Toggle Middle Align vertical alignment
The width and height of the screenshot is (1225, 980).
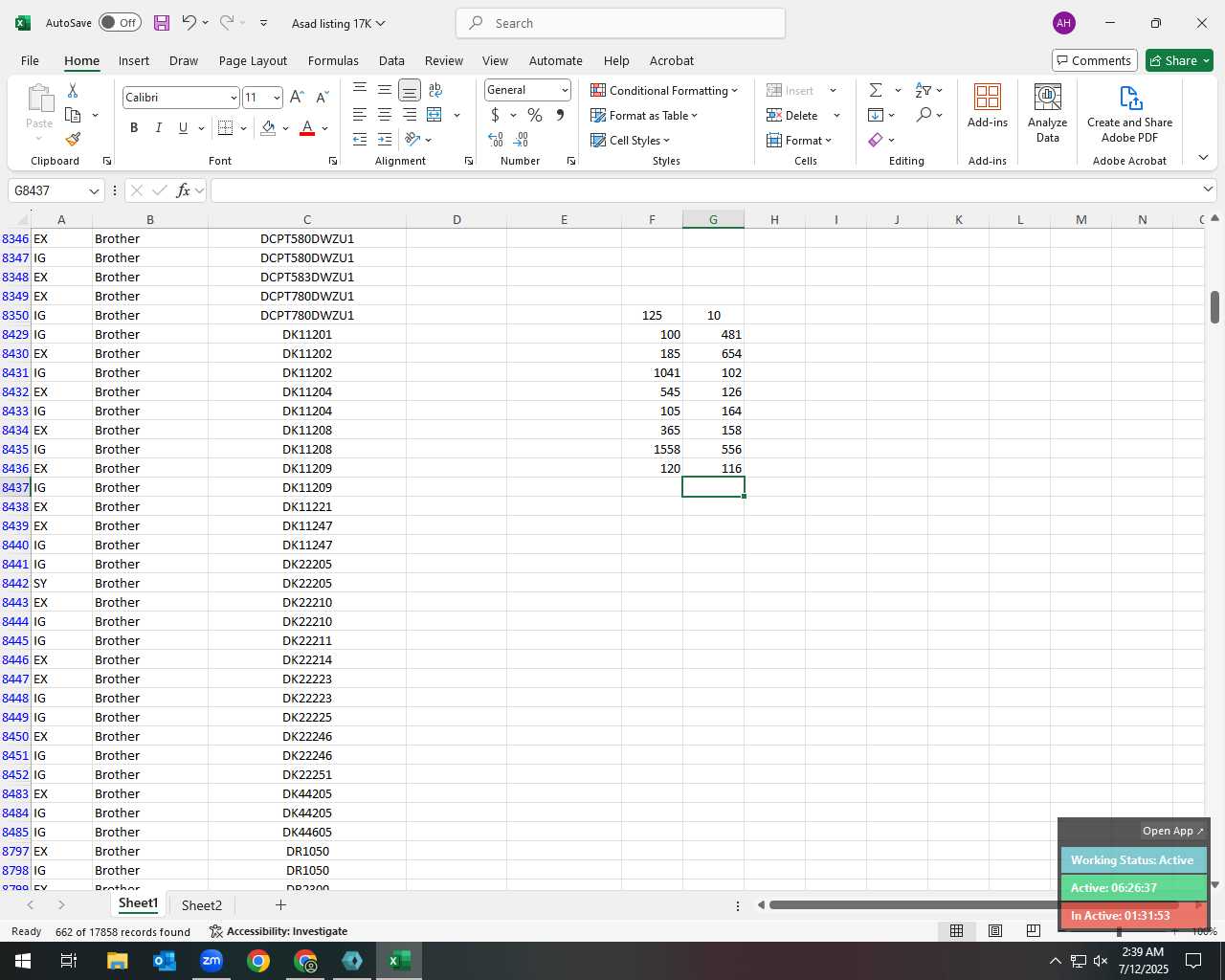click(385, 90)
